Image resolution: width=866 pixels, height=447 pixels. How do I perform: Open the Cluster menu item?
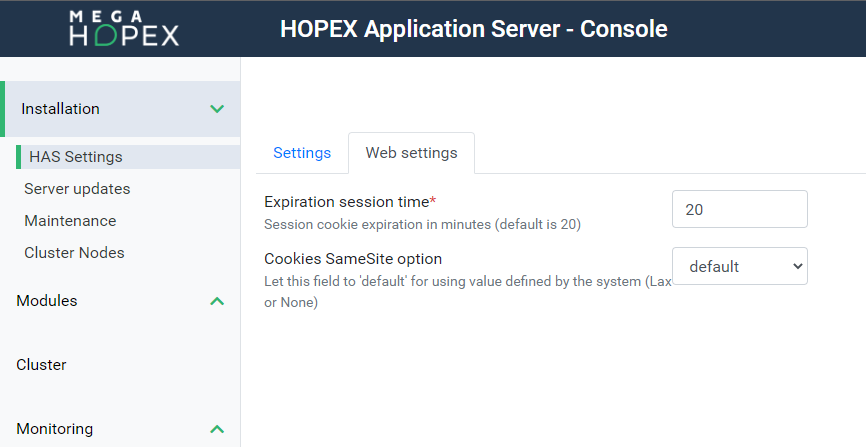tap(42, 365)
